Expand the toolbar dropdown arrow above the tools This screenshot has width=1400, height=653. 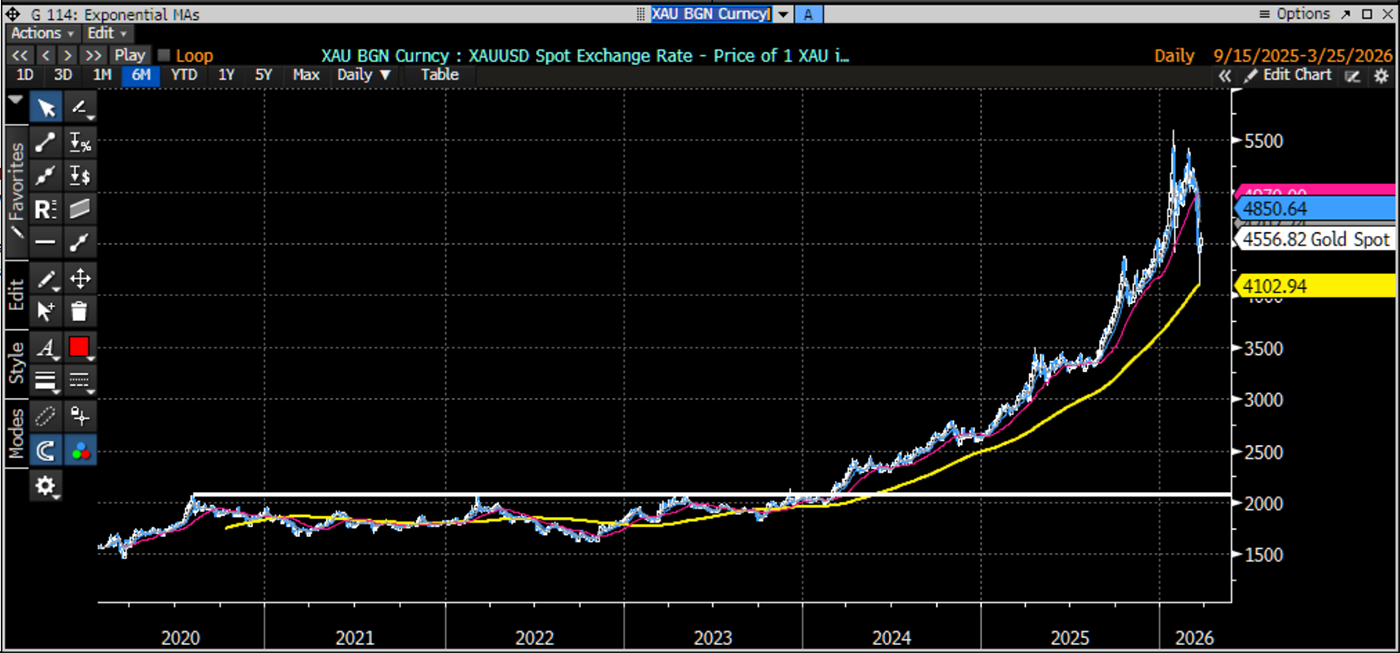point(15,100)
